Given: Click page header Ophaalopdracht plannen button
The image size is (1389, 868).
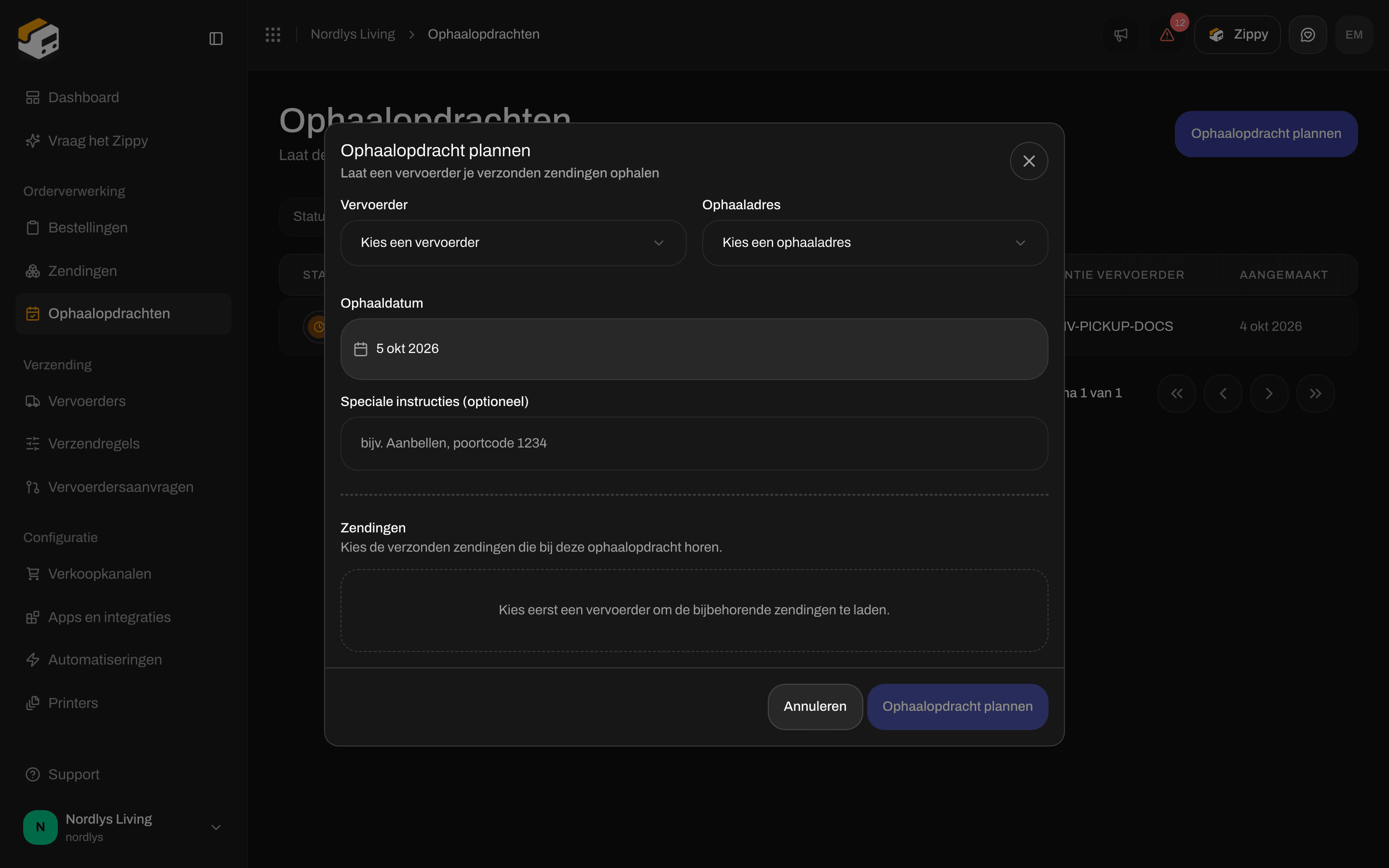Looking at the screenshot, I should (x=1266, y=134).
